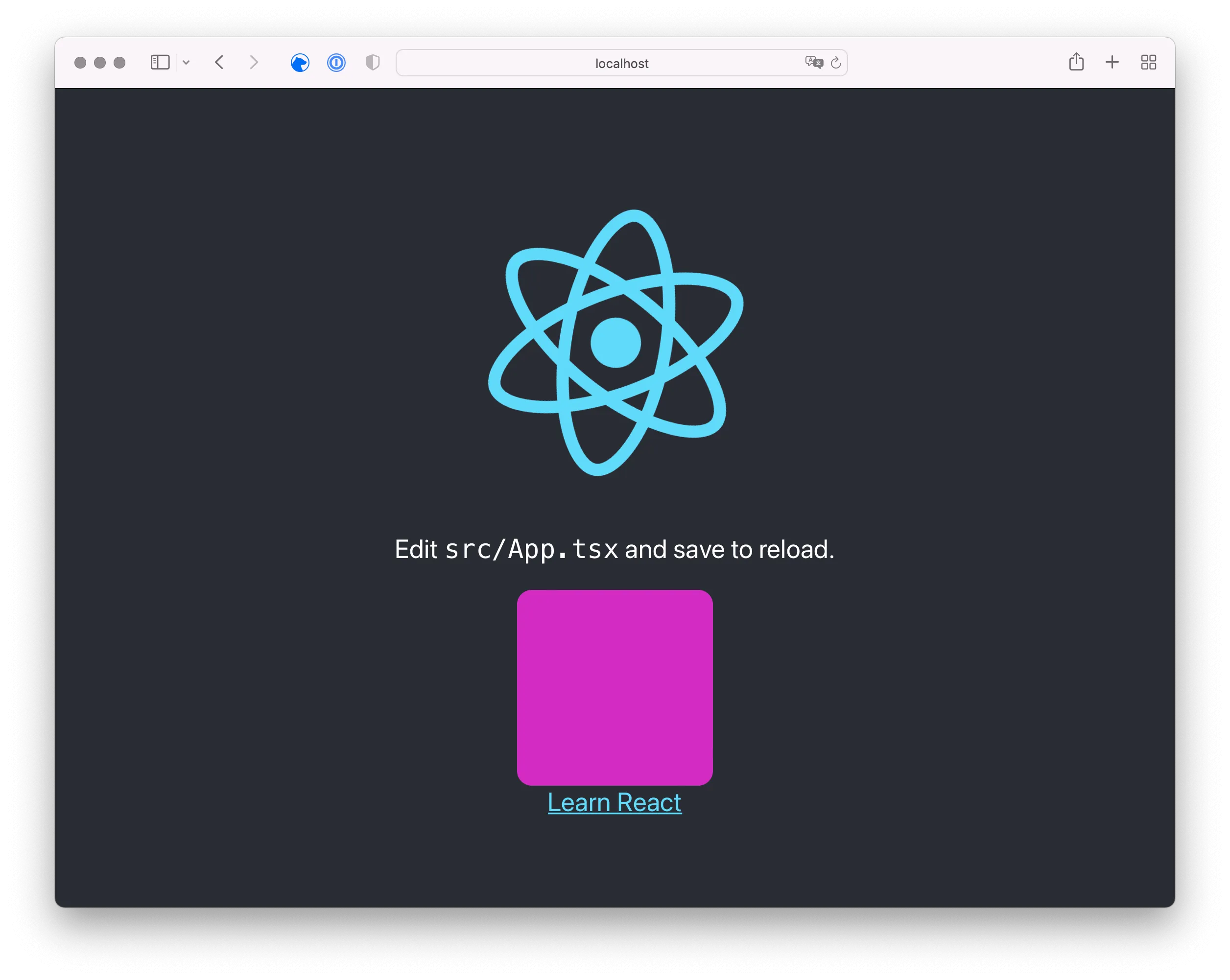Image resolution: width=1230 pixels, height=980 pixels.
Task: Open a new tab with the plus icon
Action: pyautogui.click(x=1112, y=62)
